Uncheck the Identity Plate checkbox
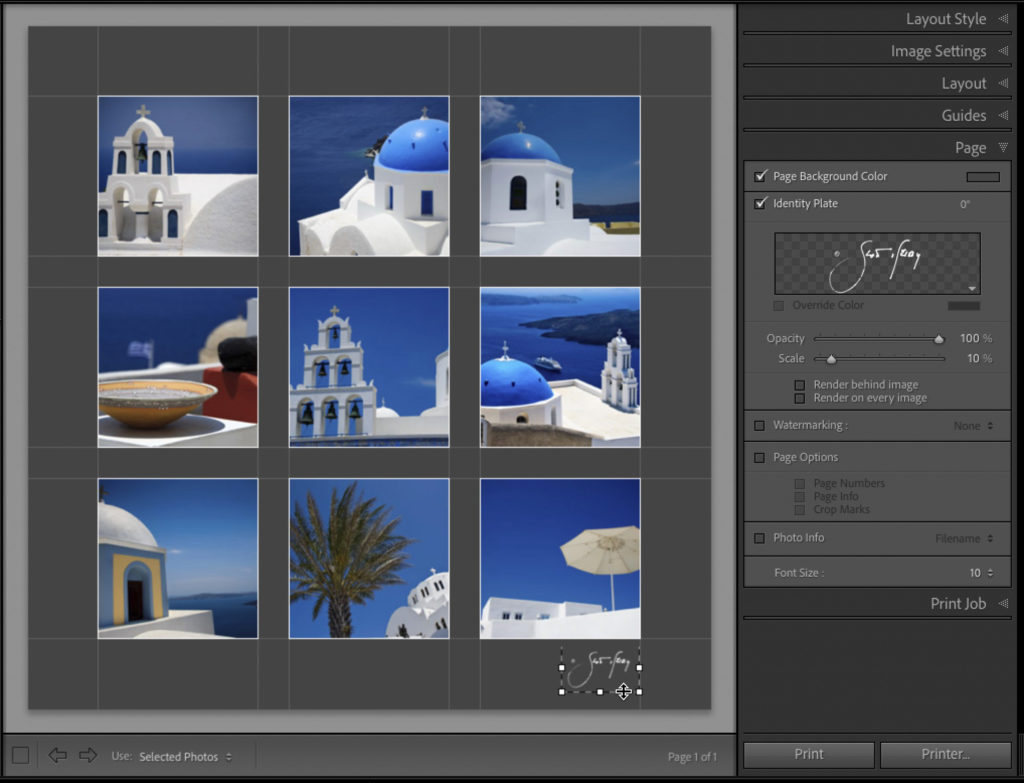1024x783 pixels. pos(760,204)
